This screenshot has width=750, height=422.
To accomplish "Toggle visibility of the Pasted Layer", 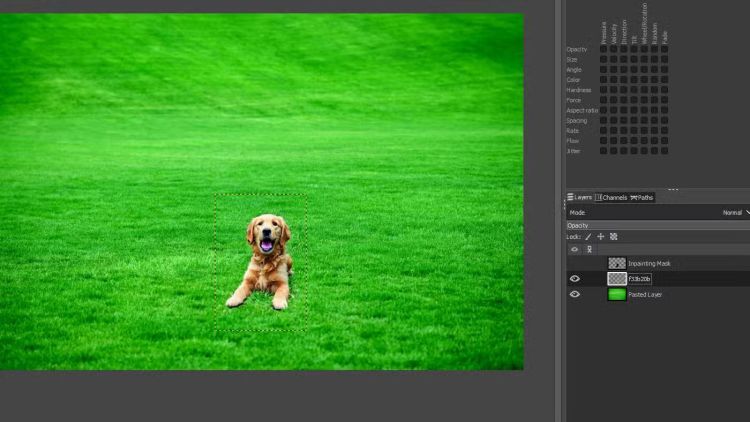I will 574,295.
